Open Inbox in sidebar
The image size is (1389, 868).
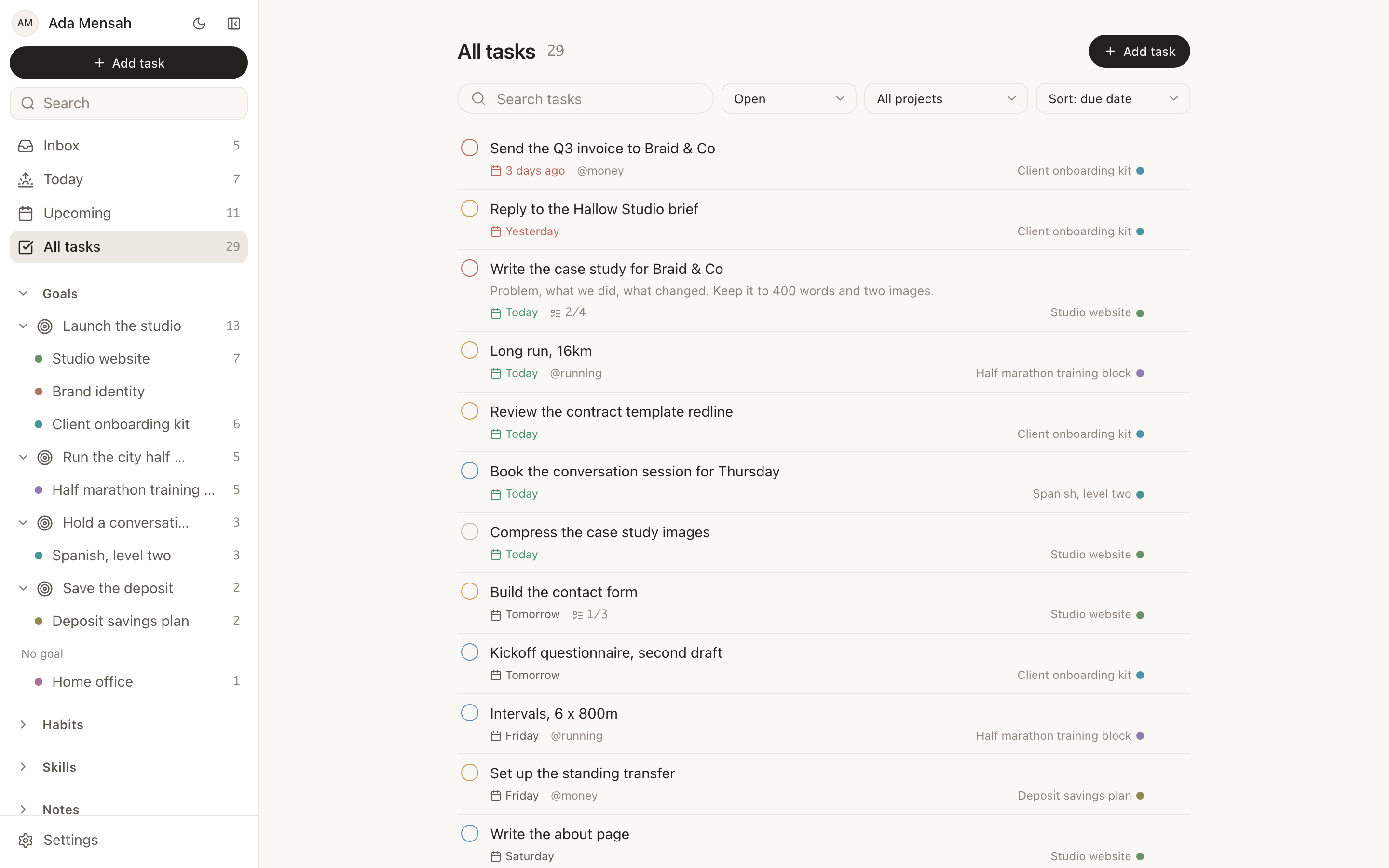tap(129, 146)
